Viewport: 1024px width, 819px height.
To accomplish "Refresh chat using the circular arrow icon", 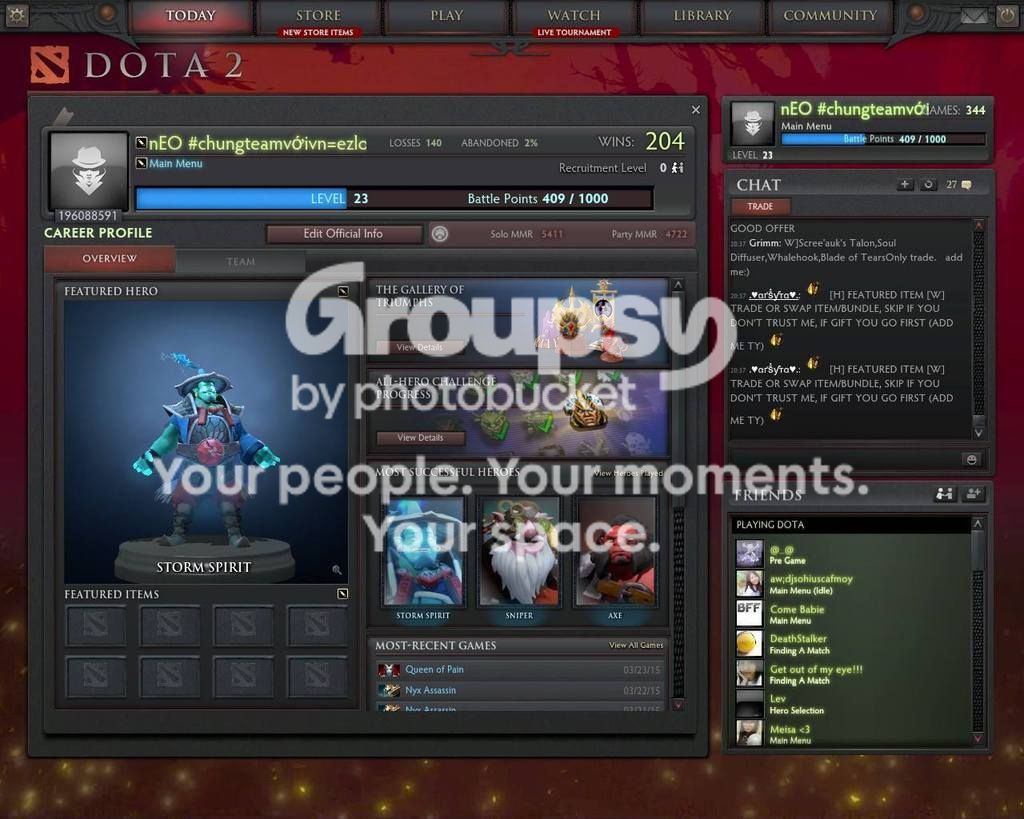I will coord(928,185).
